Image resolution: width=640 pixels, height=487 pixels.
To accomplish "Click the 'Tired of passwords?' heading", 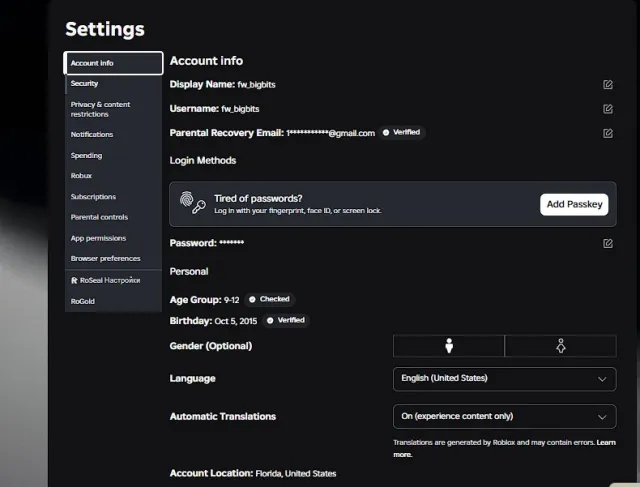I will [258, 199].
